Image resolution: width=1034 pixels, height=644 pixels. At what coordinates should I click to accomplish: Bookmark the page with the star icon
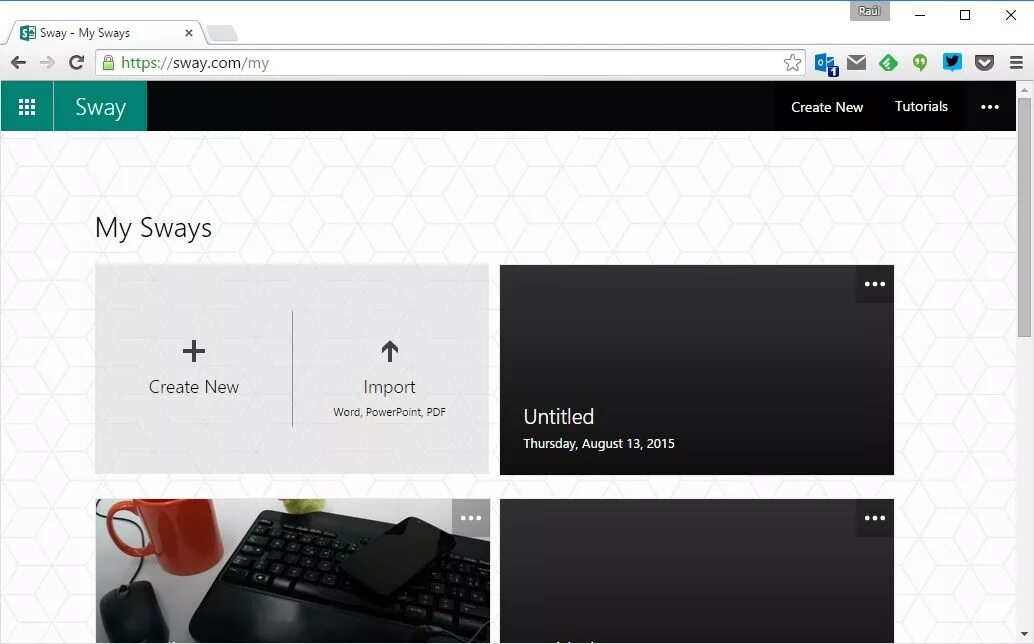point(792,63)
